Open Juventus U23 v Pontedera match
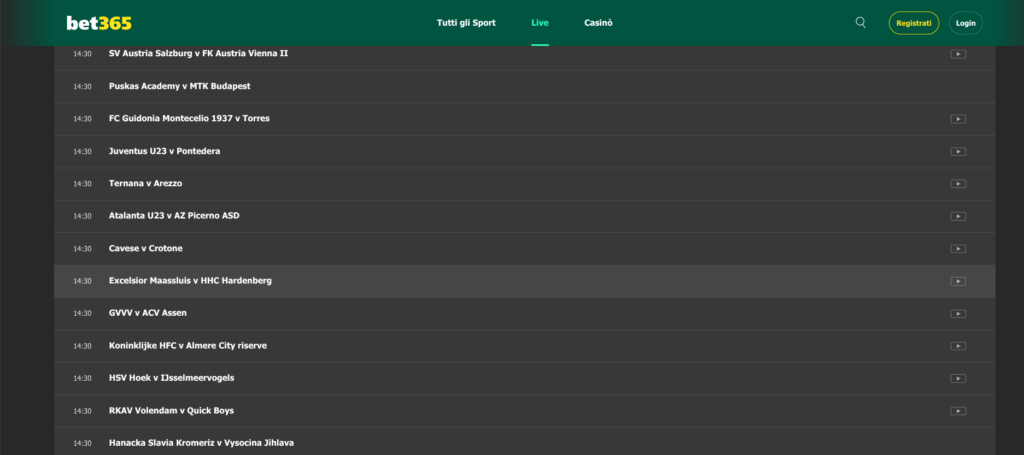 [165, 151]
